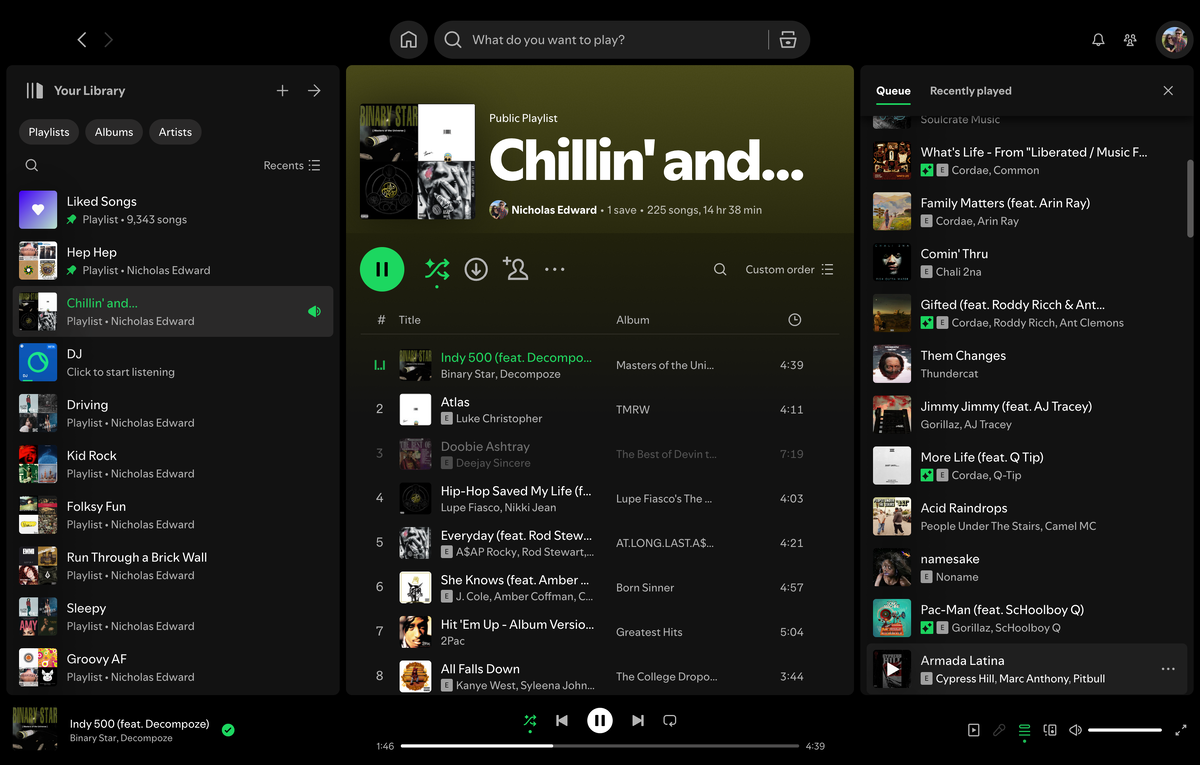Open the DJ item in library
The width and height of the screenshot is (1200, 765).
173,362
